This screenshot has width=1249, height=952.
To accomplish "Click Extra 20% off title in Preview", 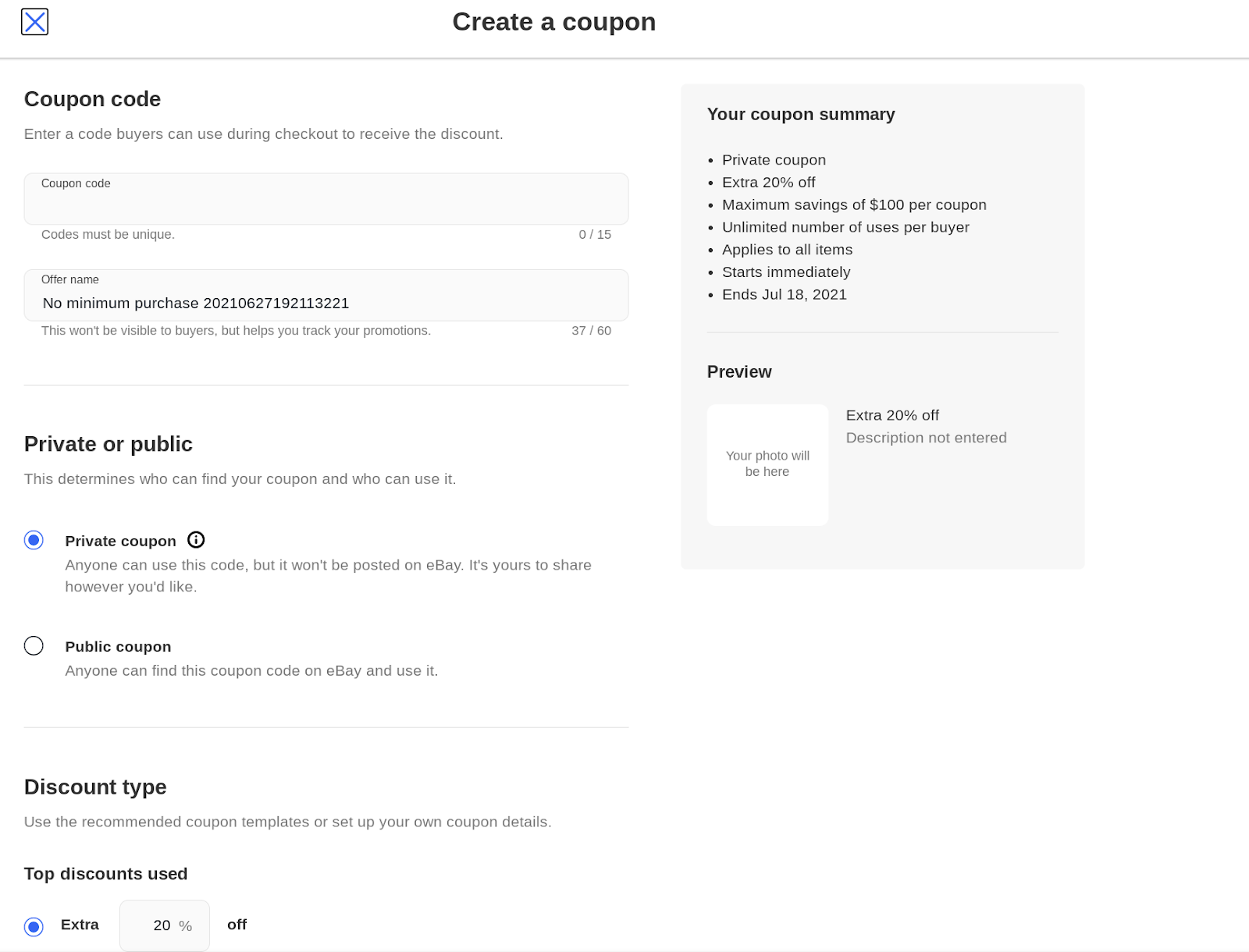I will 892,415.
